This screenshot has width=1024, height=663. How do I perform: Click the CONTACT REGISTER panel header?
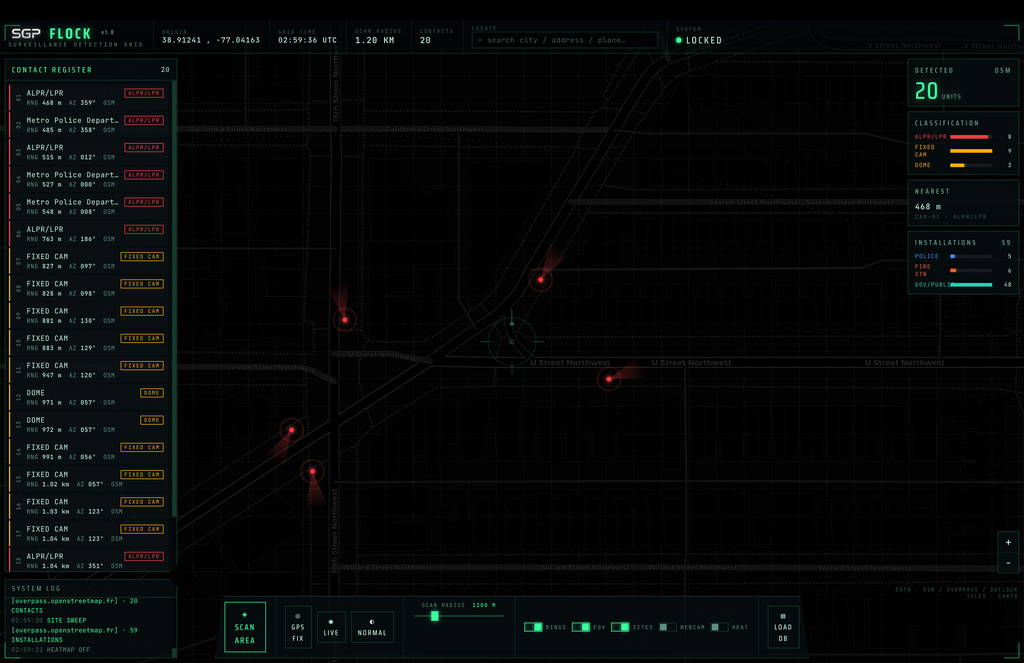click(90, 70)
